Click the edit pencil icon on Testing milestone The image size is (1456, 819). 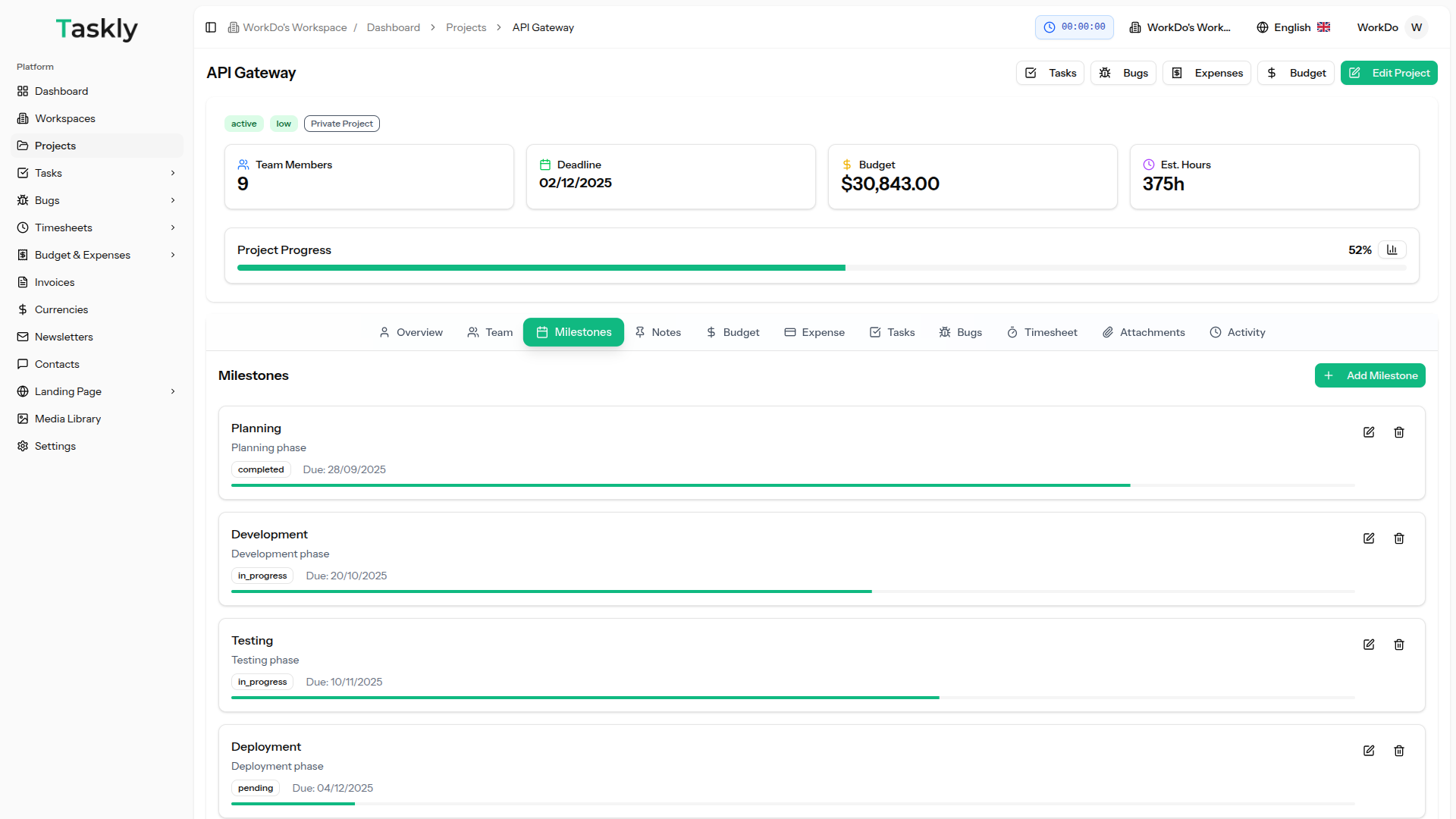(1369, 645)
